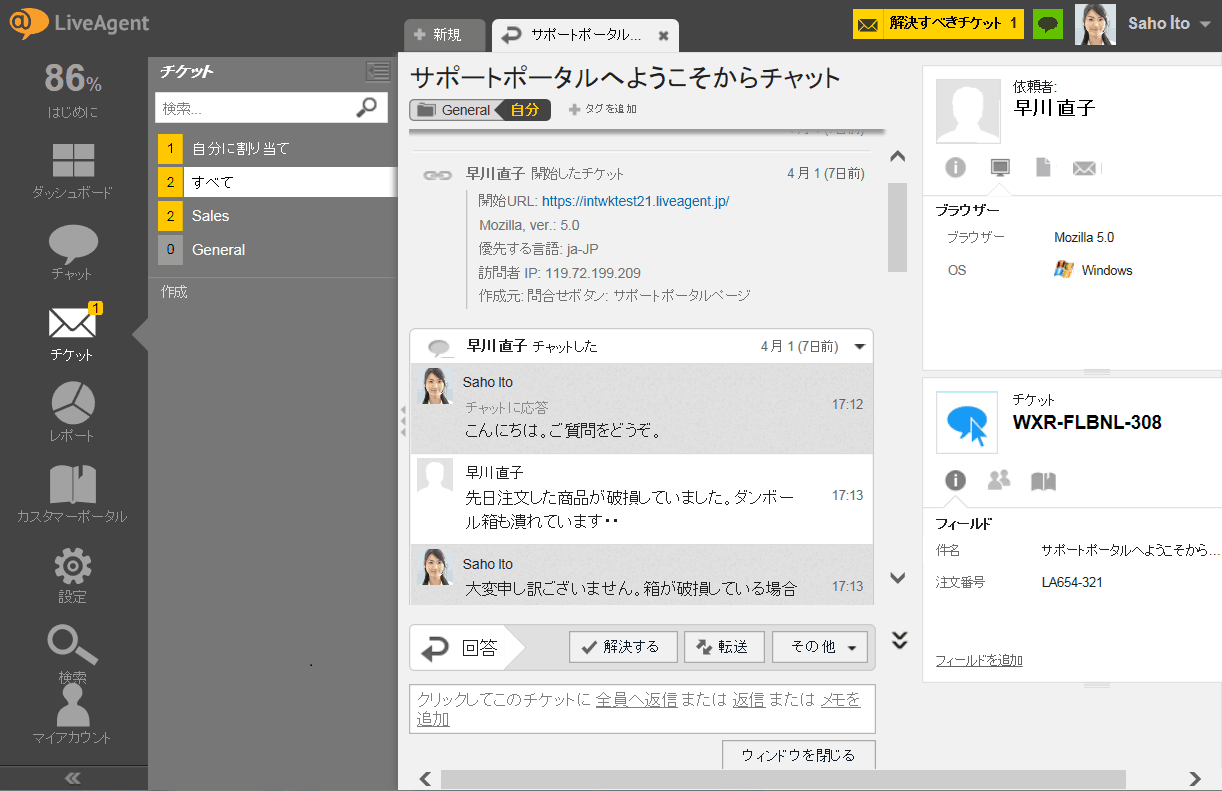1222x791 pixels.
Task: Expand the 早川直子 チャットした message menu arrow
Action: (859, 347)
